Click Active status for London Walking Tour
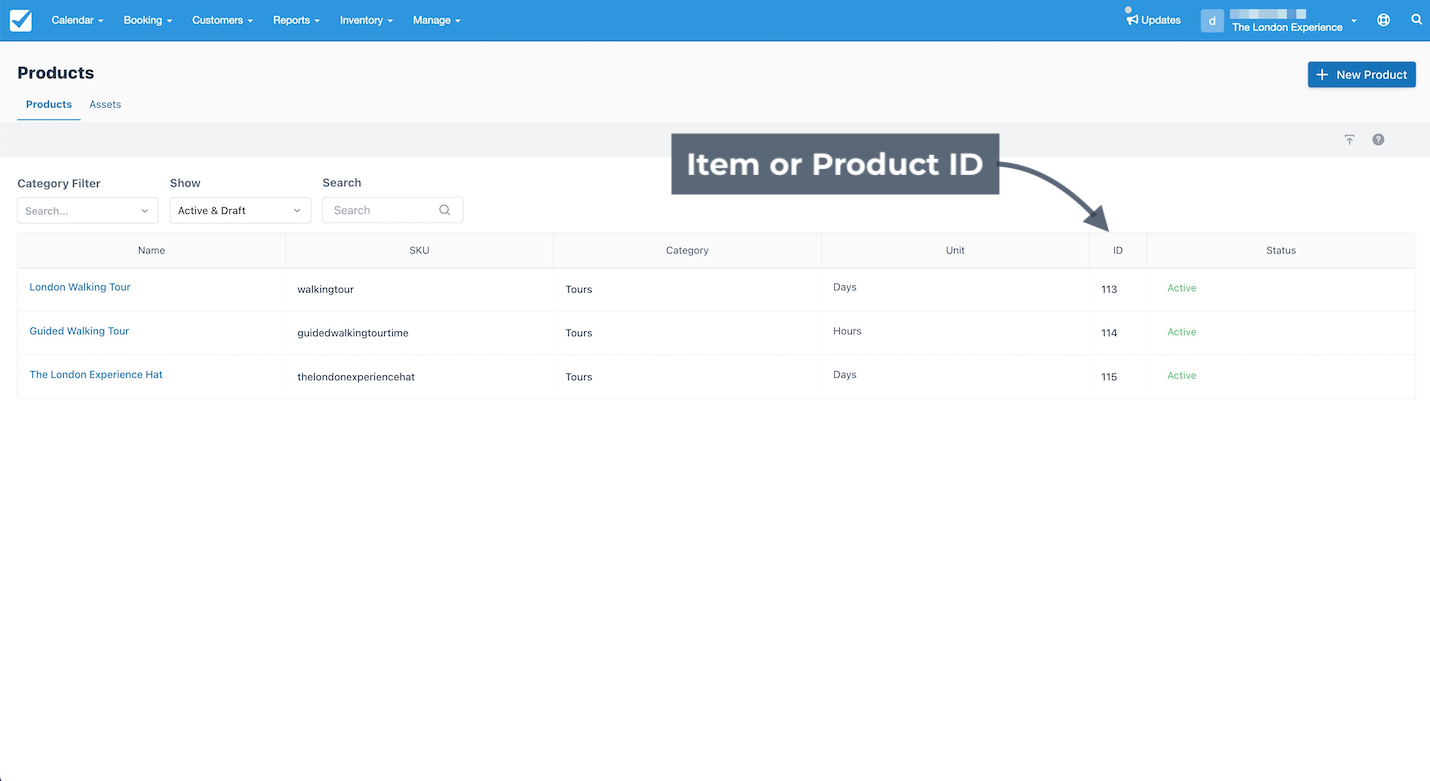Screen dimensions: 1430x781 [x=1182, y=288]
